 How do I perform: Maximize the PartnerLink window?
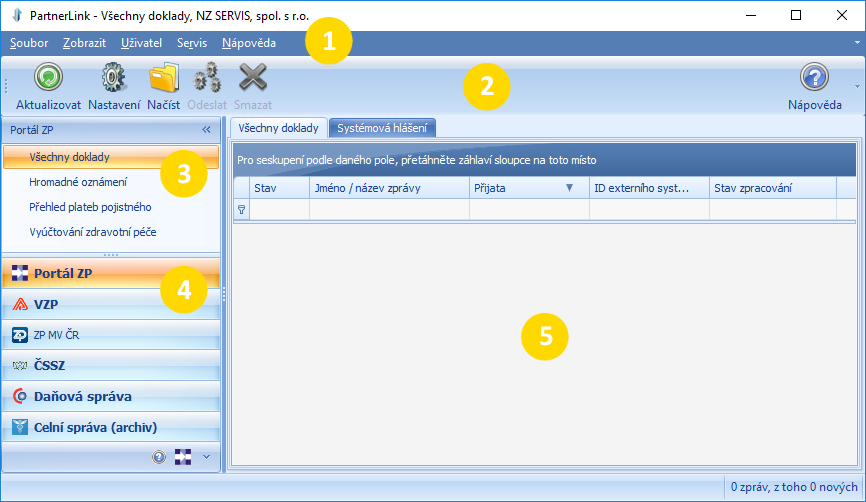[x=796, y=15]
